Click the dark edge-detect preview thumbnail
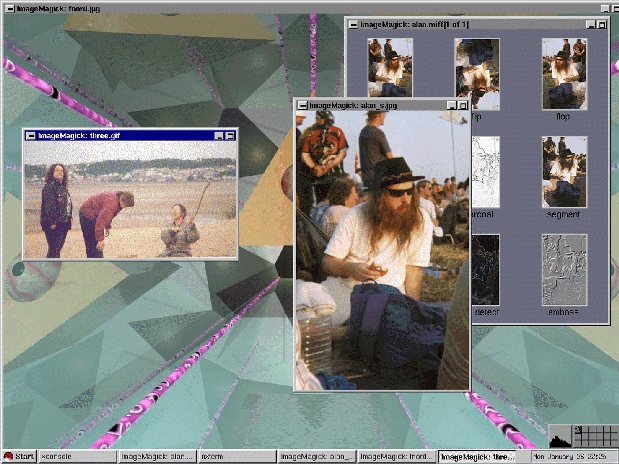This screenshot has height=464, width=619. [485, 269]
